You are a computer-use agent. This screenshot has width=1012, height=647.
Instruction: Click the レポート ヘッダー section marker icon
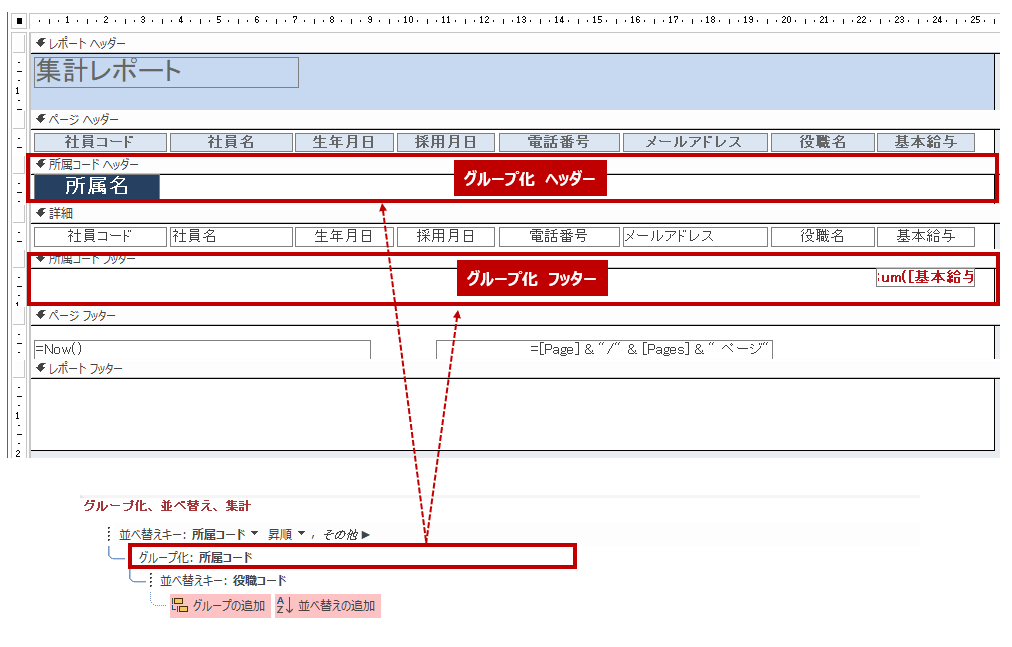[40, 43]
